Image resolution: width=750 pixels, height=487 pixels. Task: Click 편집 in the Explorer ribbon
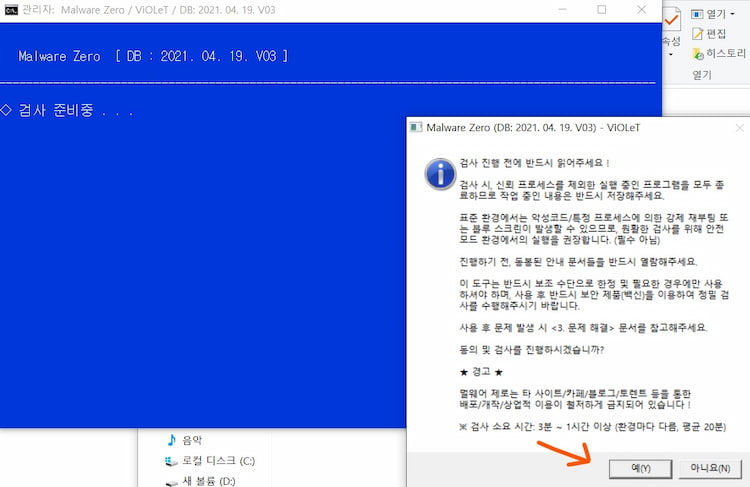click(709, 33)
